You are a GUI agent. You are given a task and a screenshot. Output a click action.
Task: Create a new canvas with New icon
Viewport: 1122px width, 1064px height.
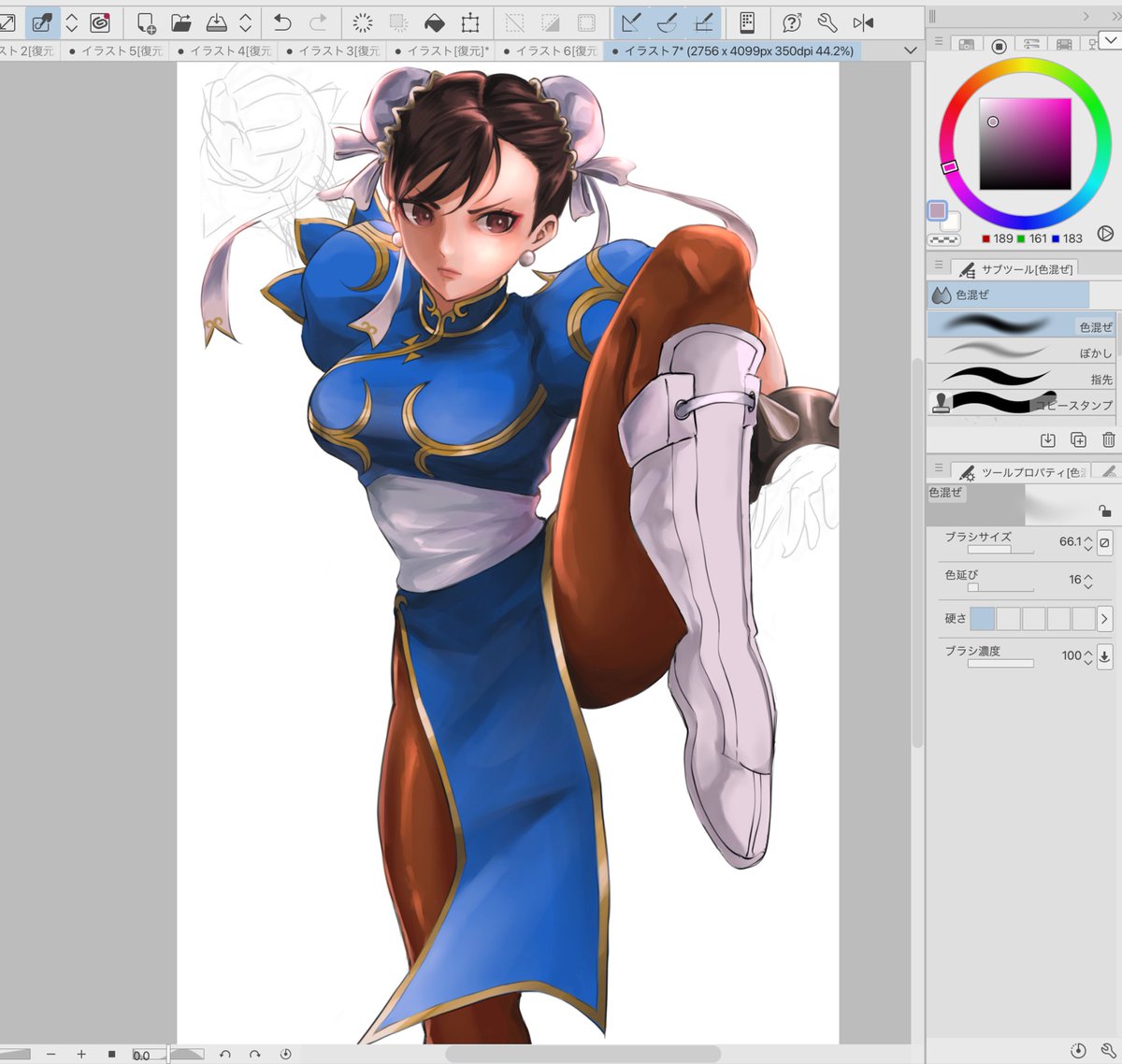(146, 22)
